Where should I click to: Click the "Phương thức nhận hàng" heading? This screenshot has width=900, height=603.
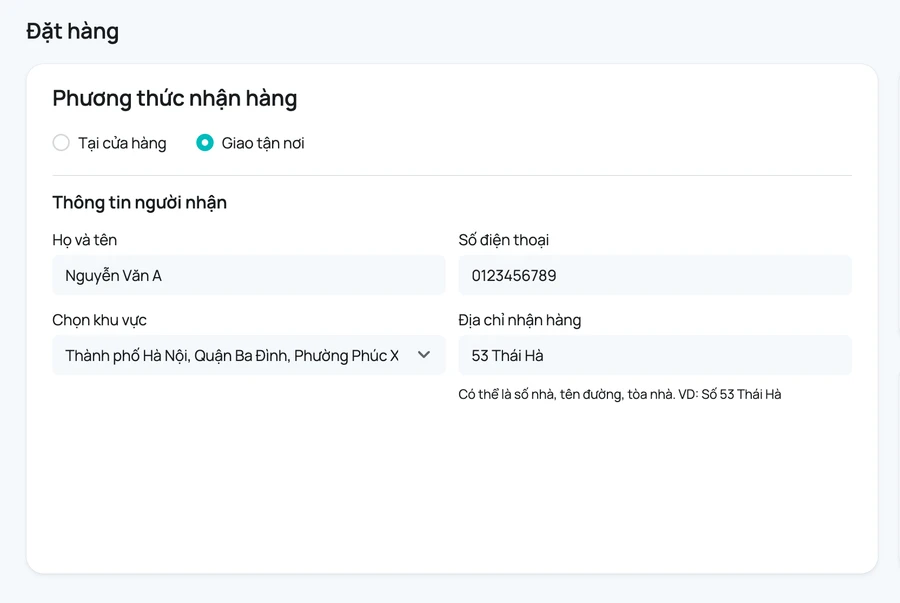pos(174,99)
